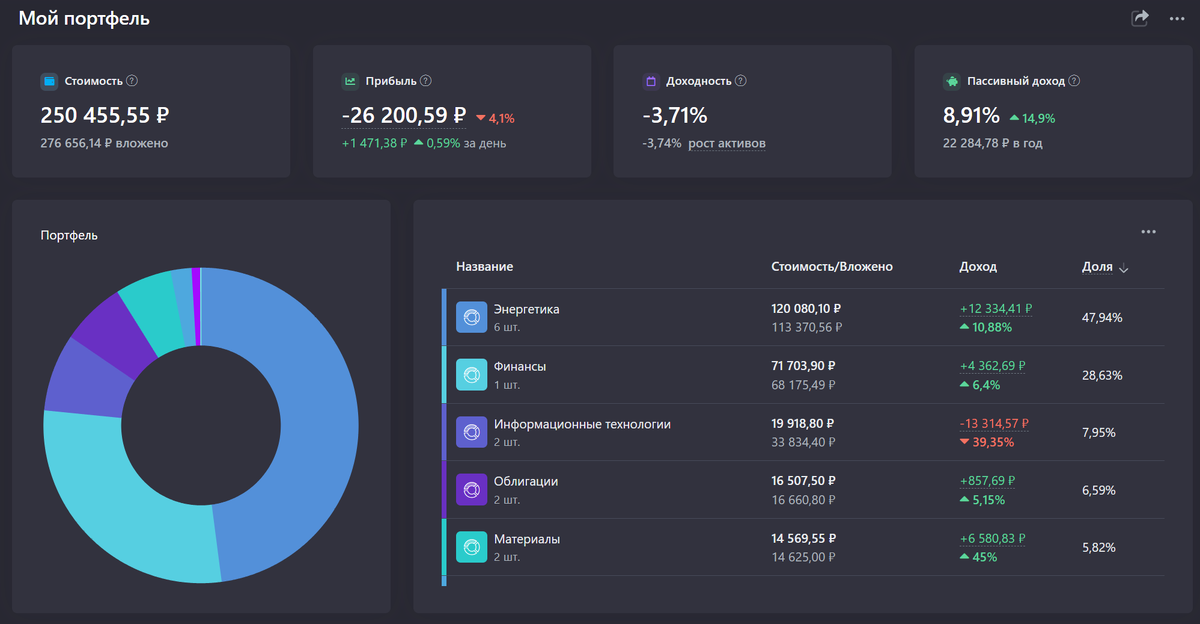Click the share portfolio icon
This screenshot has width=1200, height=624.
point(1140,18)
